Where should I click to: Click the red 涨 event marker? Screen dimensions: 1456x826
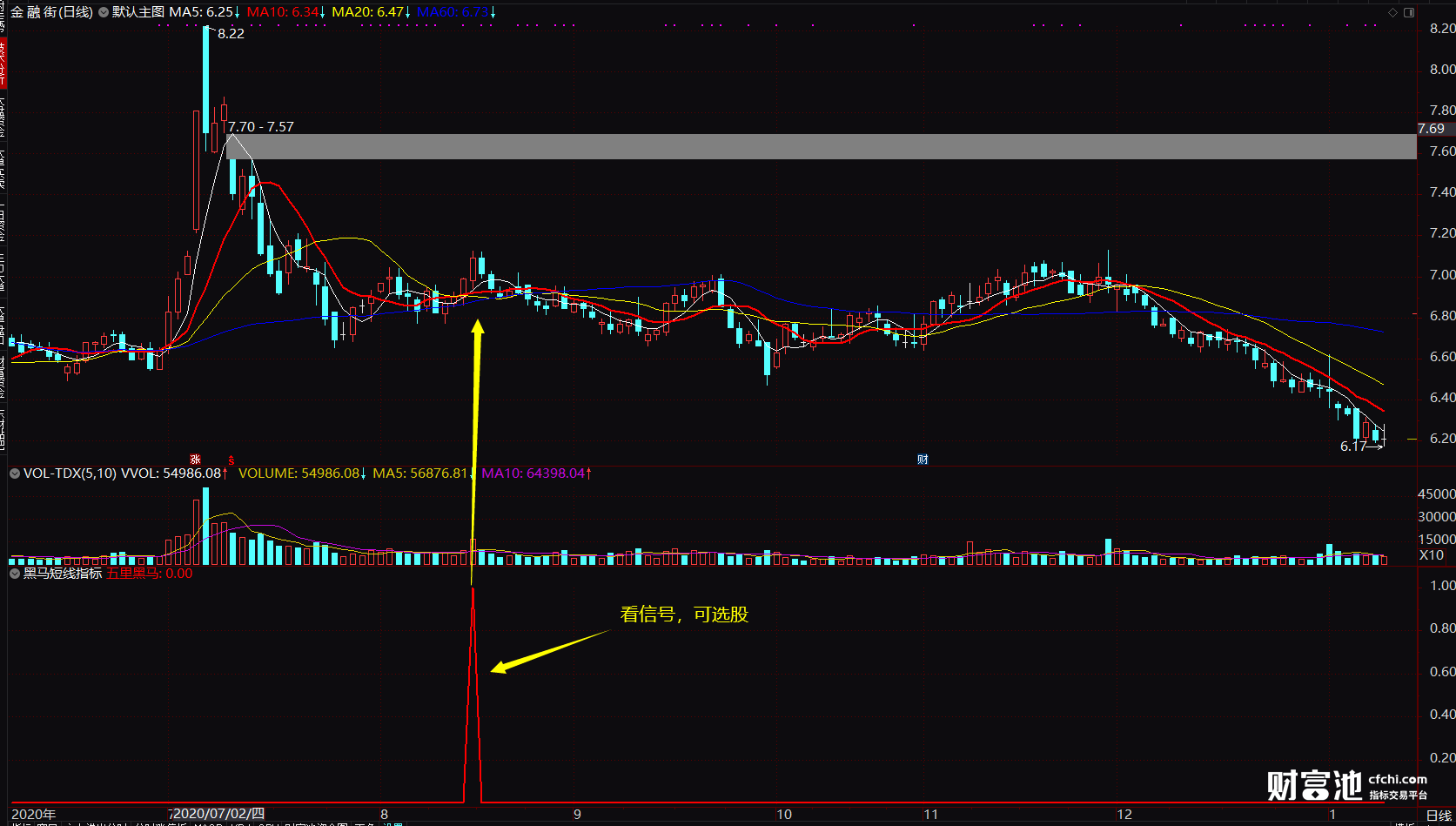pyautogui.click(x=196, y=459)
